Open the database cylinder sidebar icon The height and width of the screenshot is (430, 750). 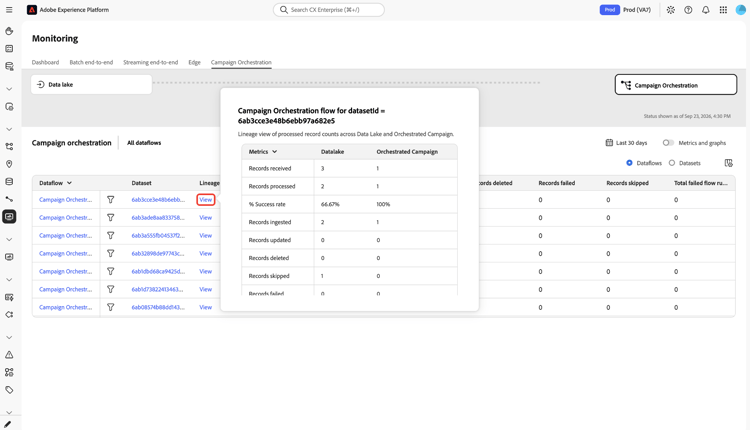tap(9, 182)
